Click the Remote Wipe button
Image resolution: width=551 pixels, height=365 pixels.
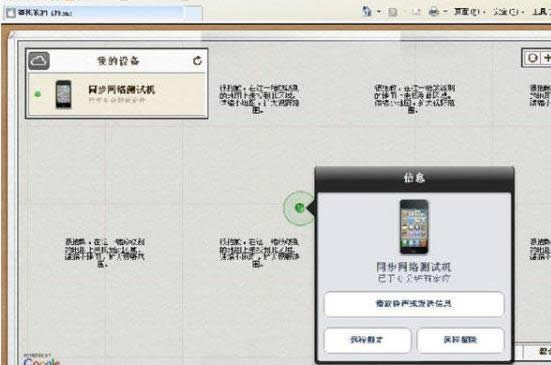[x=460, y=340]
